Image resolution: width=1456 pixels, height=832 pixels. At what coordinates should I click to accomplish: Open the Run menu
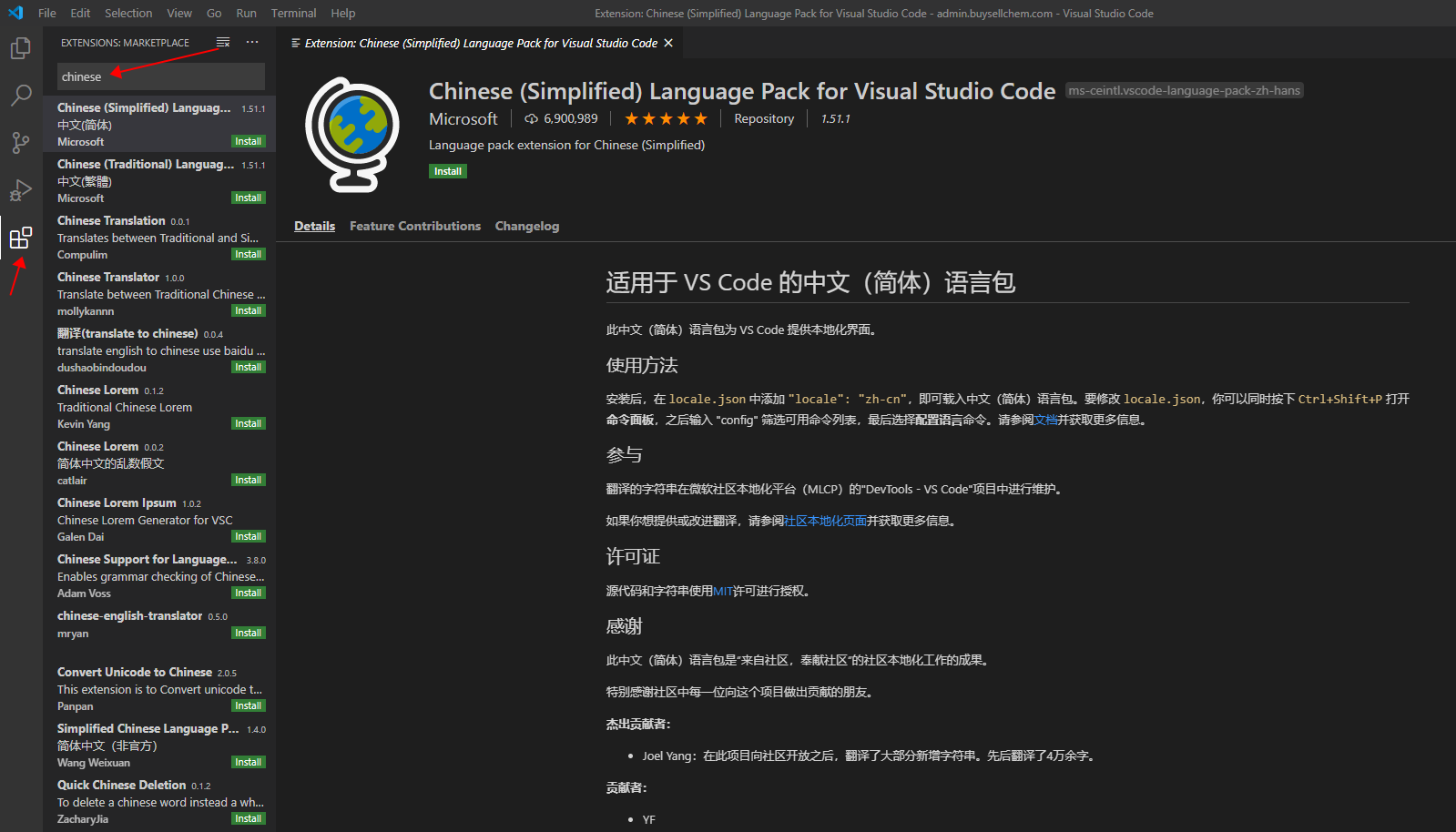(x=246, y=13)
